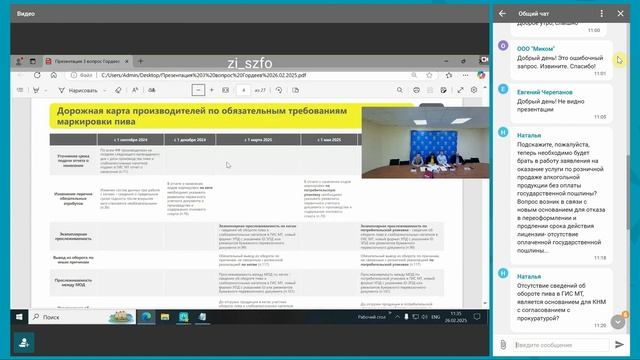This screenshot has width=640, height=360.
Task: Expand the Нарисовать dropdown arrow
Action: pos(105,91)
